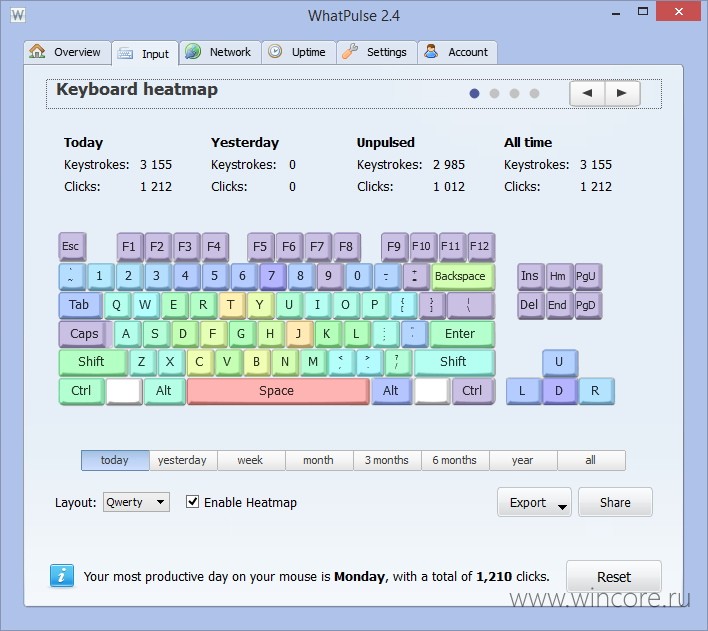Go to next page with right arrow

click(622, 93)
